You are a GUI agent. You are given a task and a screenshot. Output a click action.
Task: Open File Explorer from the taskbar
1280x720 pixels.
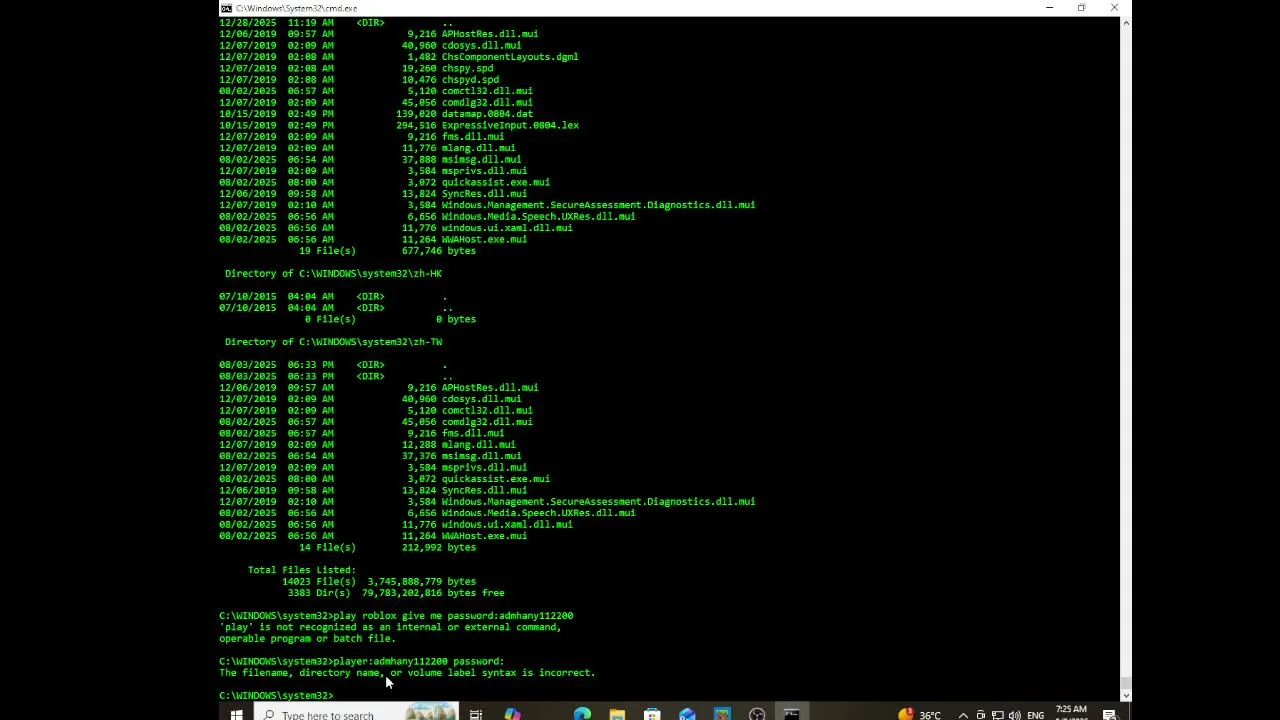[x=617, y=714]
